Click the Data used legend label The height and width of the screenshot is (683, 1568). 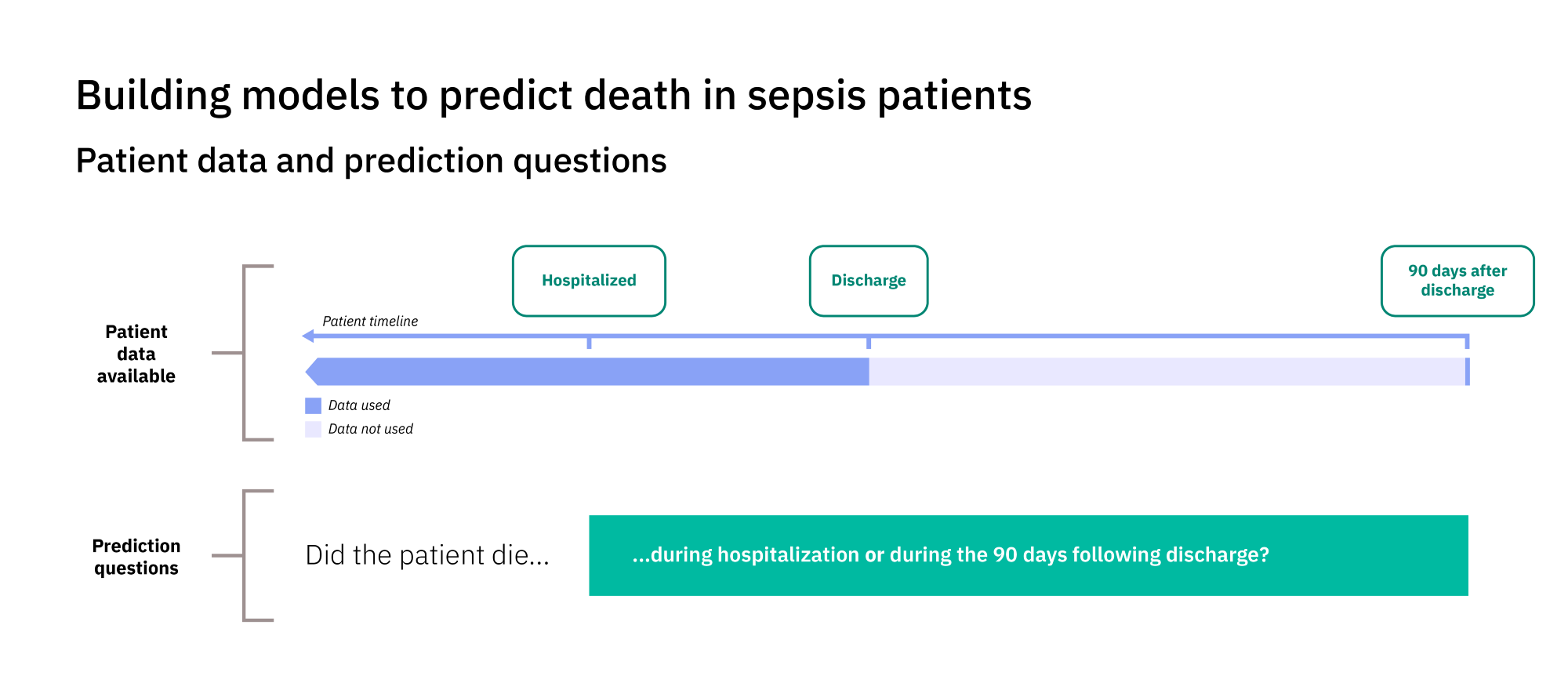coord(359,405)
